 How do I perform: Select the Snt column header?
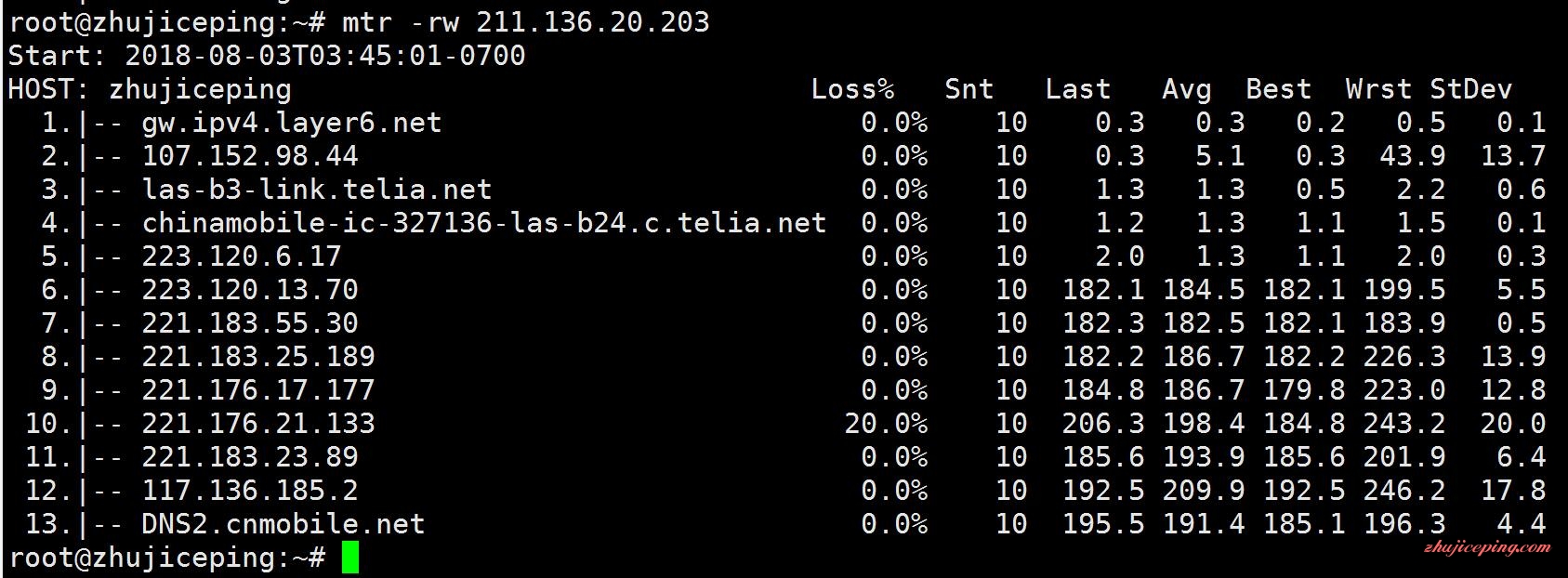click(968, 89)
